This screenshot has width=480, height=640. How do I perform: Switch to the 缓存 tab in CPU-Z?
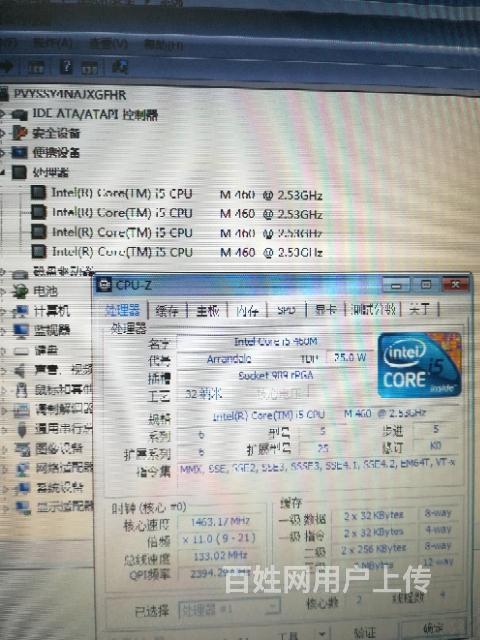pyautogui.click(x=167, y=311)
